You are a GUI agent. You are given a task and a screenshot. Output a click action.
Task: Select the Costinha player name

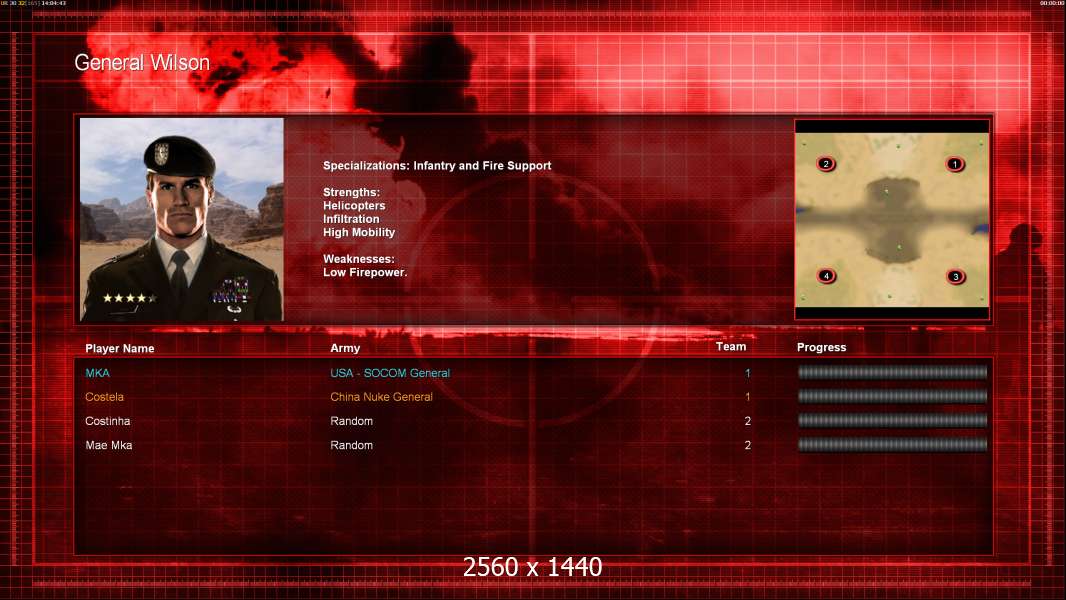click(107, 421)
